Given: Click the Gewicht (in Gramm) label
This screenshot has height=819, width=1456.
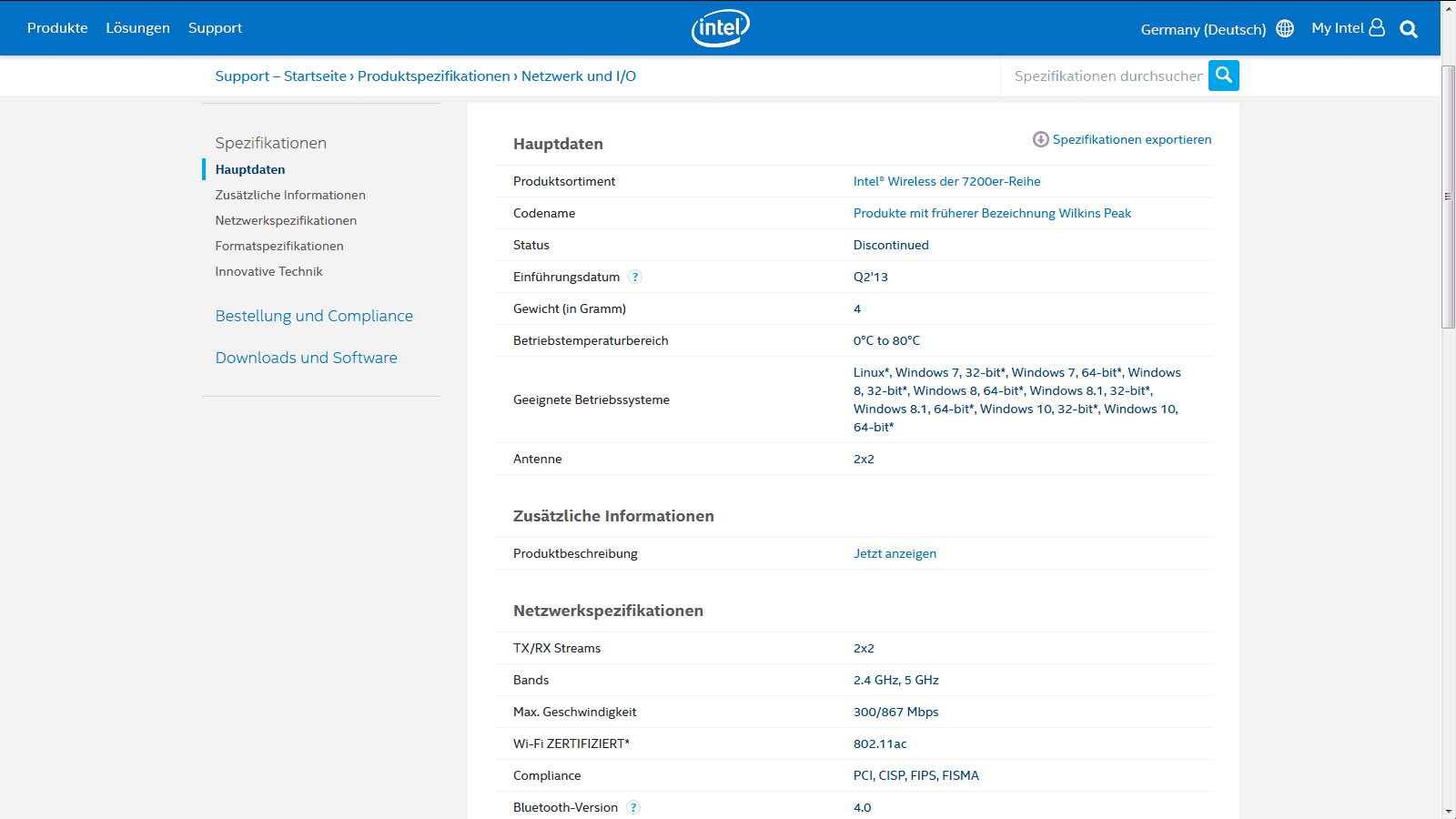Looking at the screenshot, I should [570, 308].
